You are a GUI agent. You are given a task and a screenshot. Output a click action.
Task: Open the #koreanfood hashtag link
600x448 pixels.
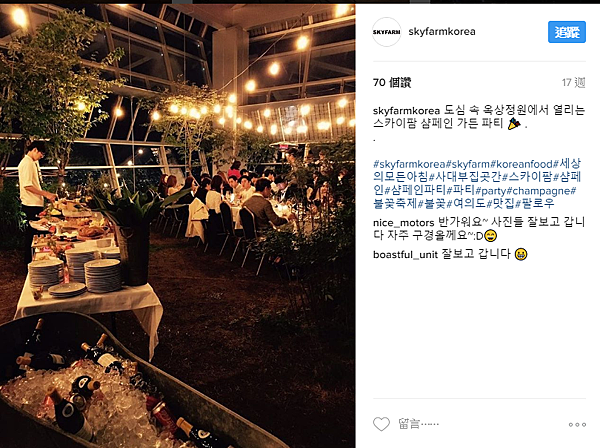click(522, 165)
